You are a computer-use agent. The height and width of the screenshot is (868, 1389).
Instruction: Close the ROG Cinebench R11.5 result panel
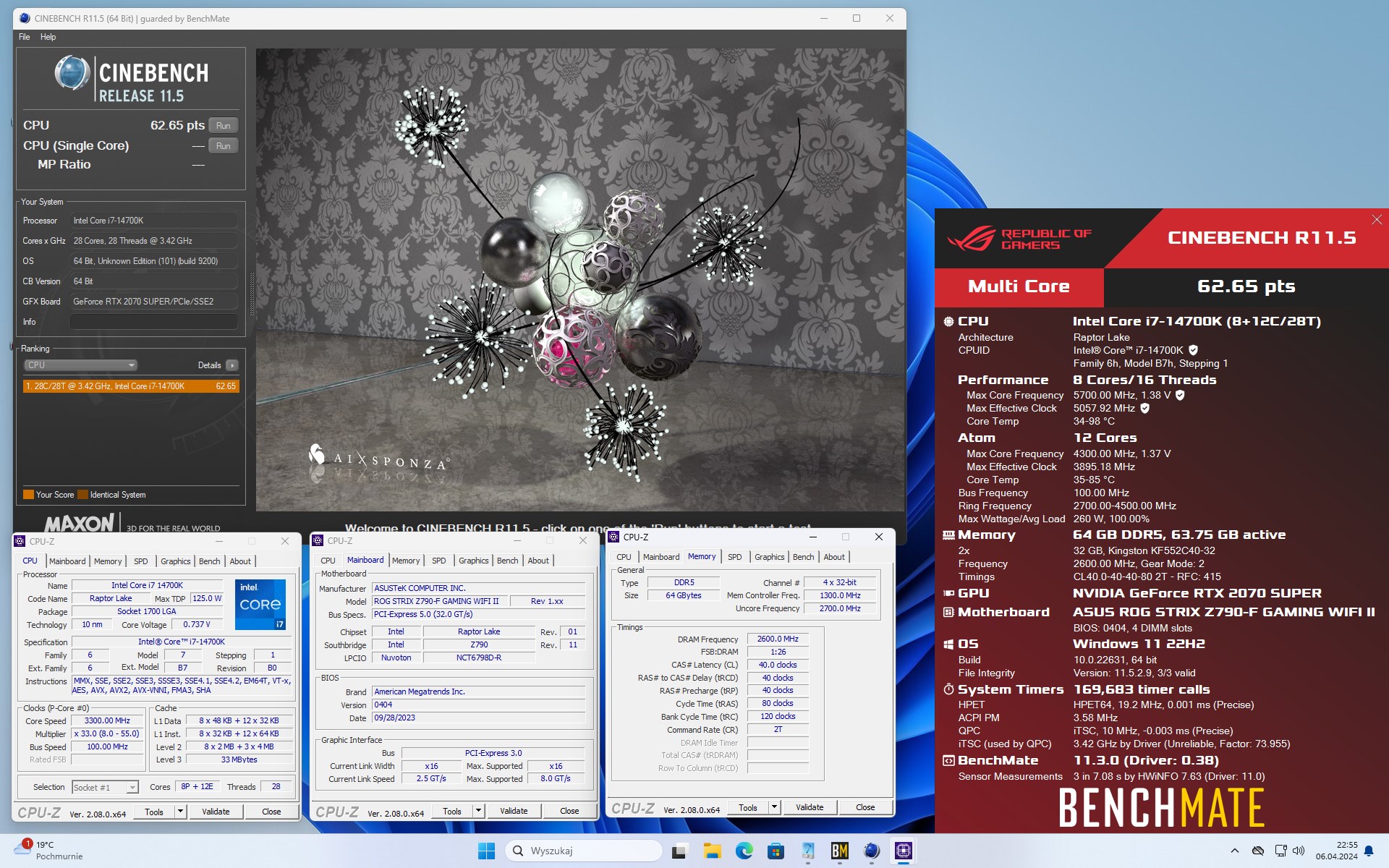tap(1377, 220)
